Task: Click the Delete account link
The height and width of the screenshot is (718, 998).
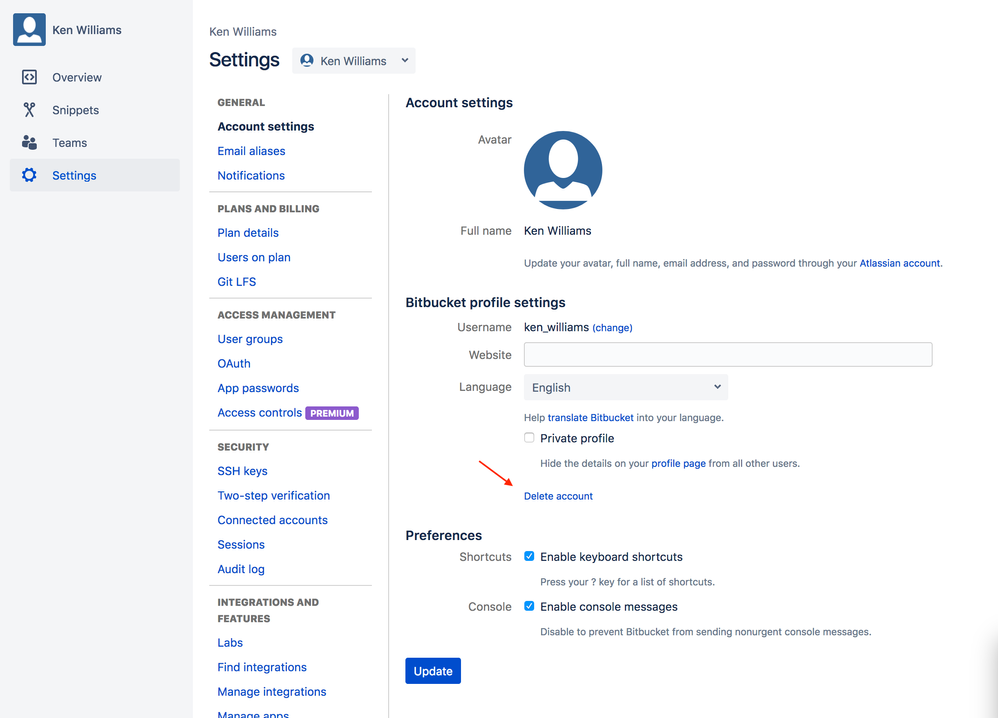Action: 558,496
